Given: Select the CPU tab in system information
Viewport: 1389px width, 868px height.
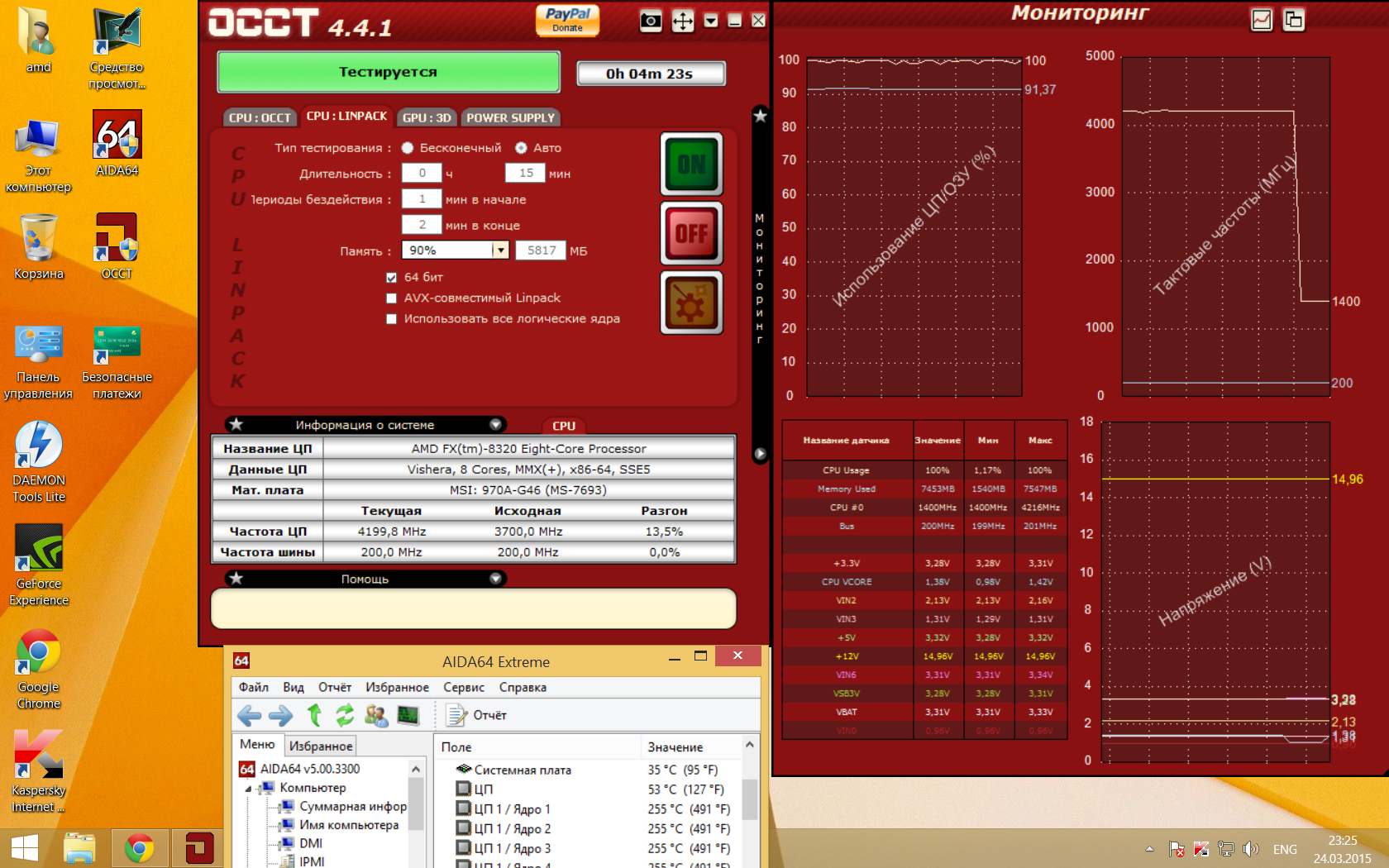Looking at the screenshot, I should coord(564,426).
